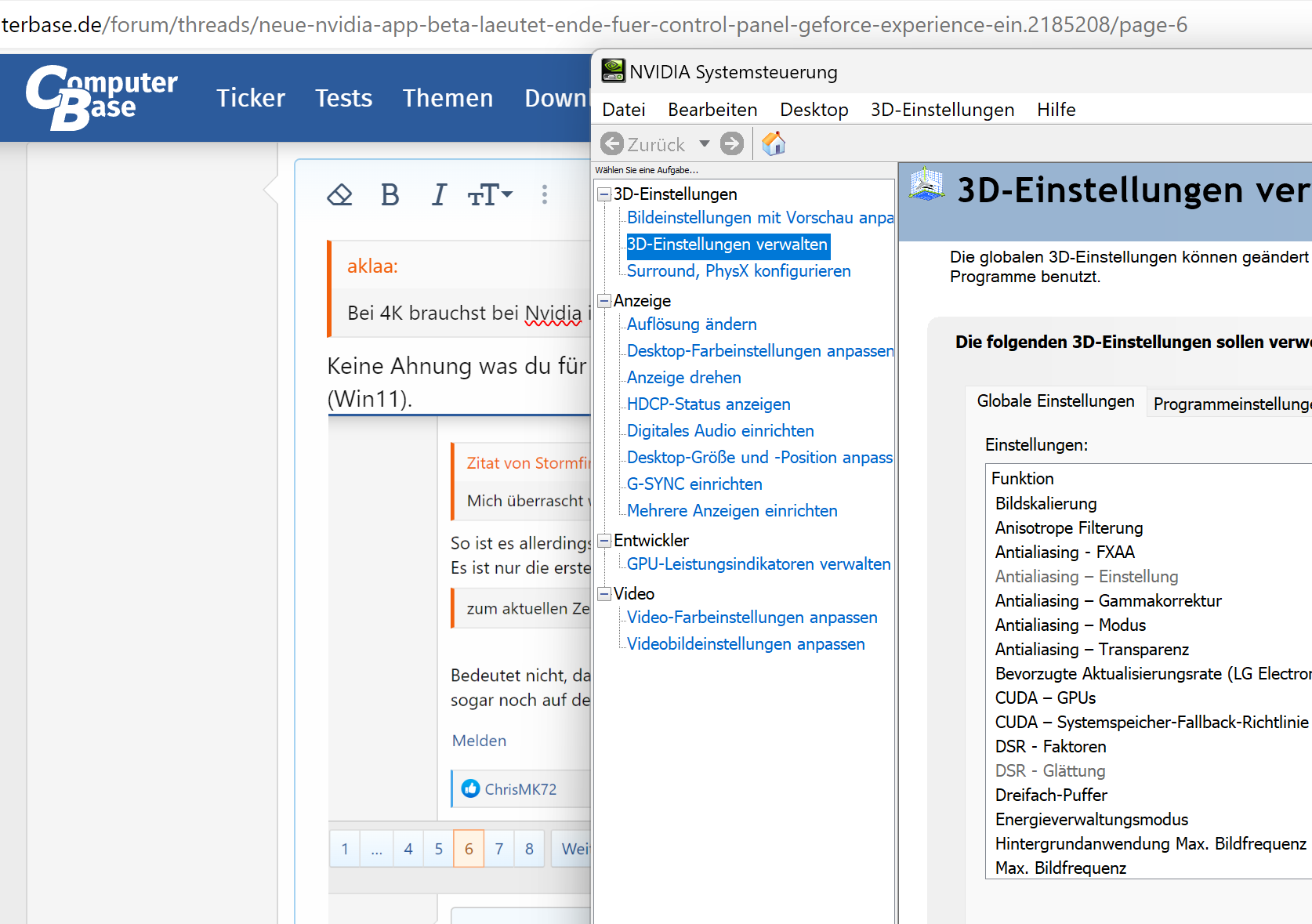Go to forum page 4
This screenshot has height=924, width=1312.
pyautogui.click(x=408, y=849)
